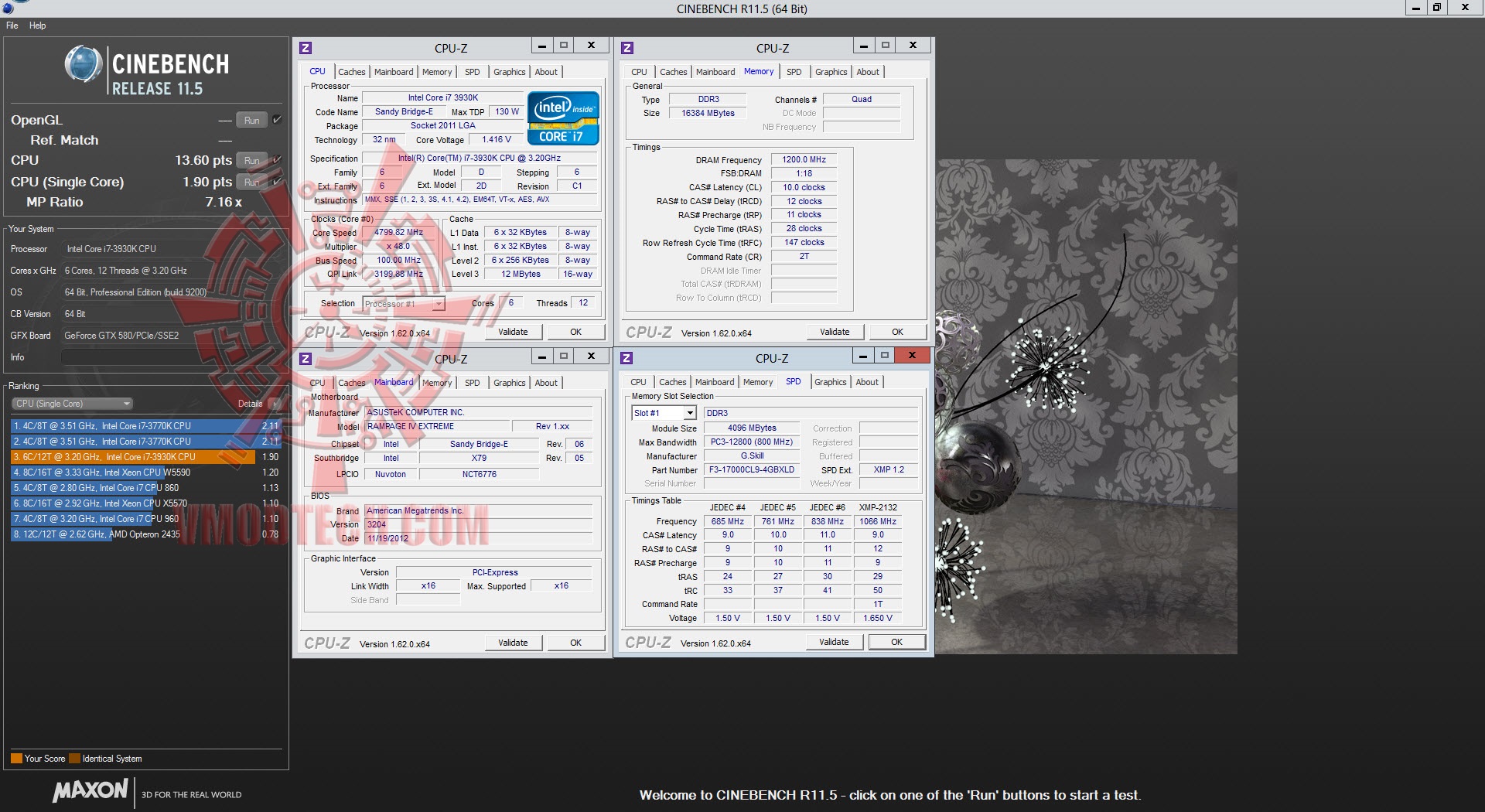Run the CPU (Single Core) benchmark

252,182
